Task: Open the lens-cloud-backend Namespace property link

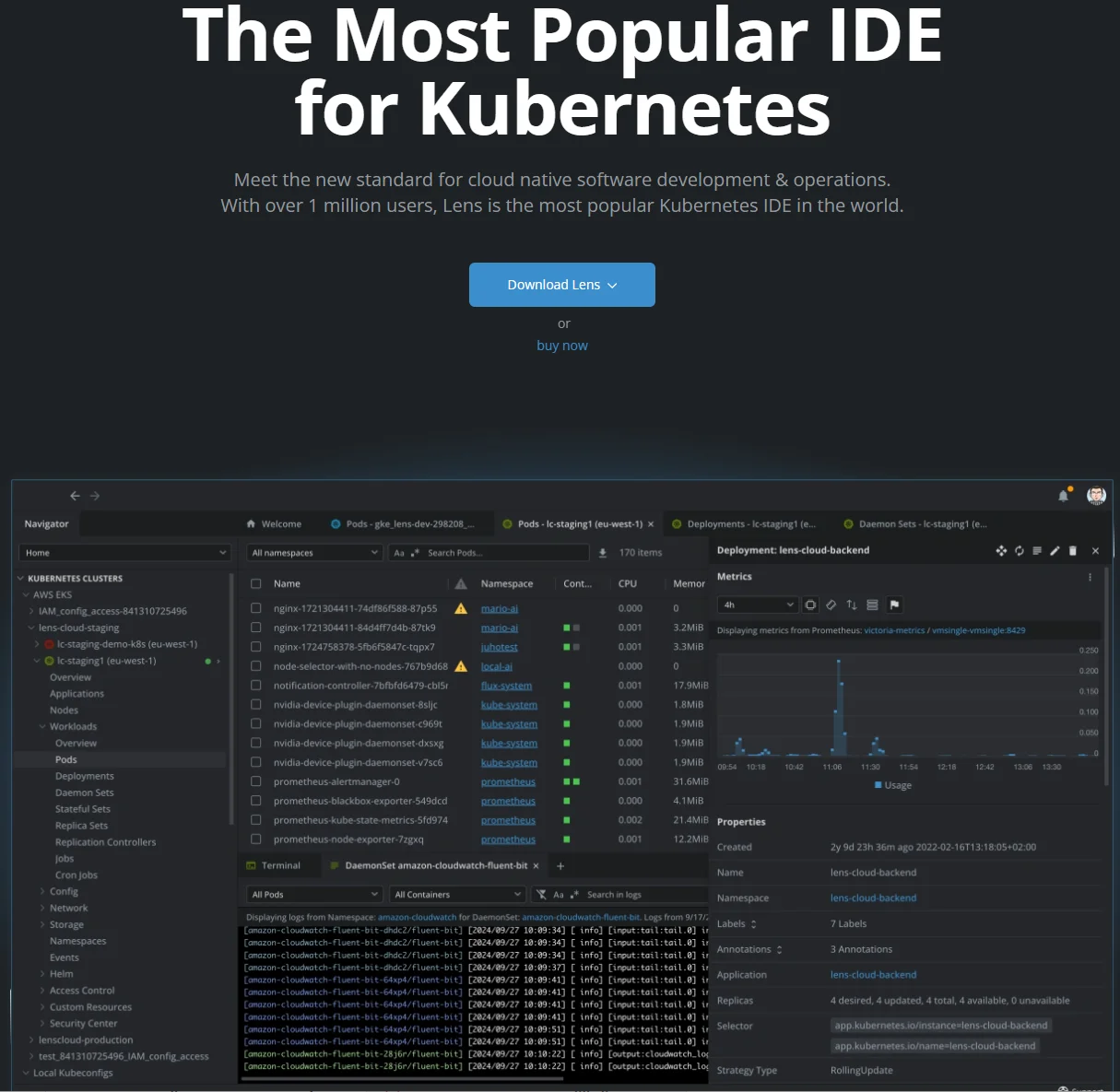Action: click(x=873, y=898)
